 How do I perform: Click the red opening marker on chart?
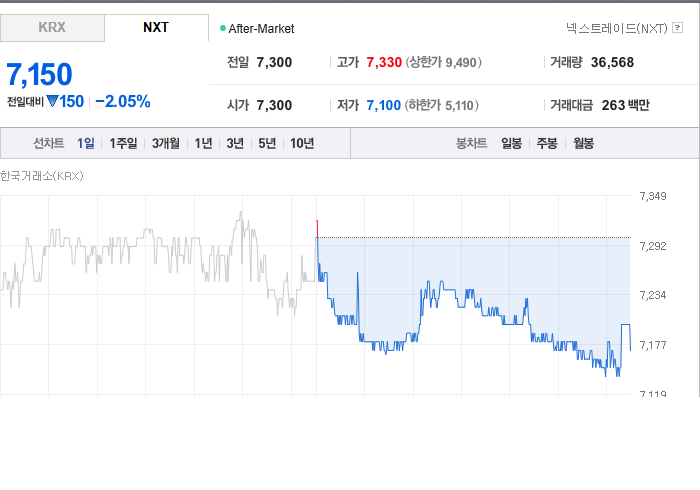(x=317, y=228)
